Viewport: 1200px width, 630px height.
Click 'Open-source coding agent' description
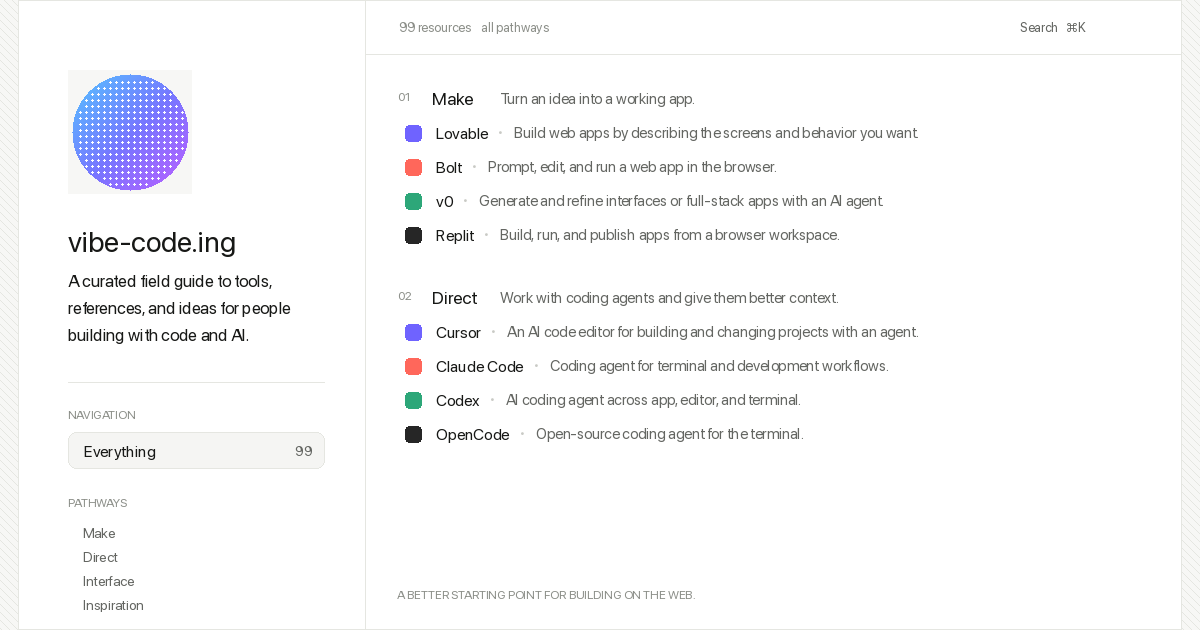coord(669,434)
